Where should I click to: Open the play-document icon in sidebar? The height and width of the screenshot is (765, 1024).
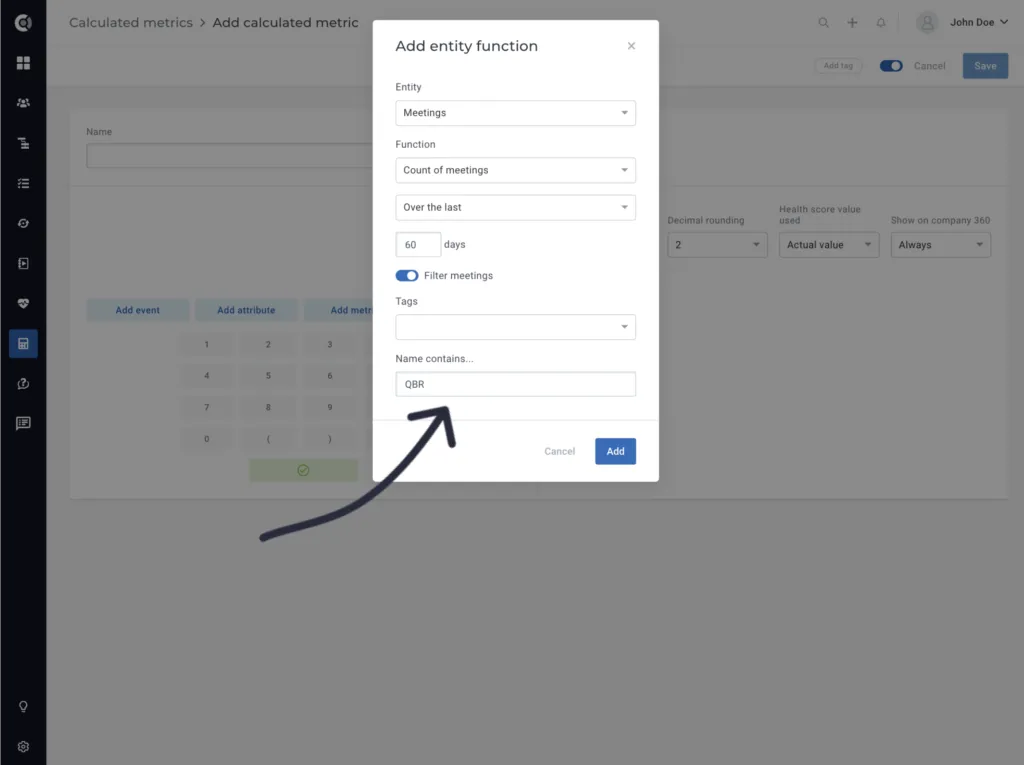point(23,263)
